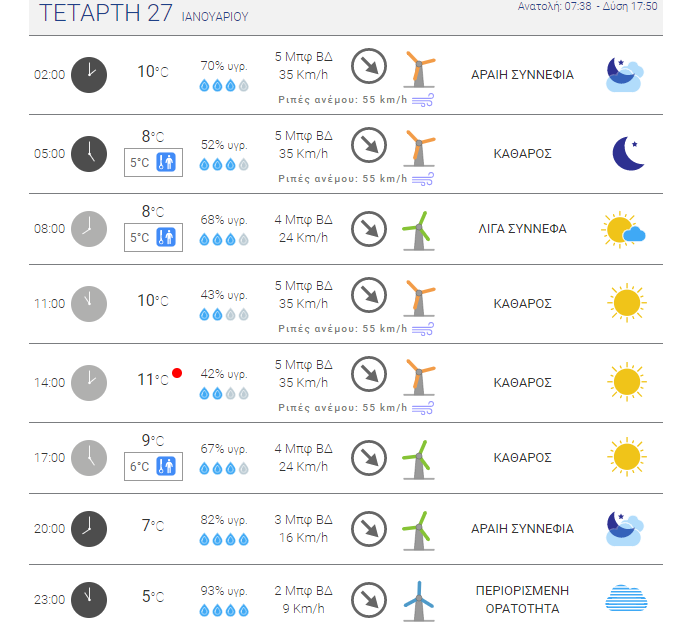This screenshot has height=623, width=673.
Task: Click the humidity droplets under 70% υγρ.
Action: click(224, 86)
